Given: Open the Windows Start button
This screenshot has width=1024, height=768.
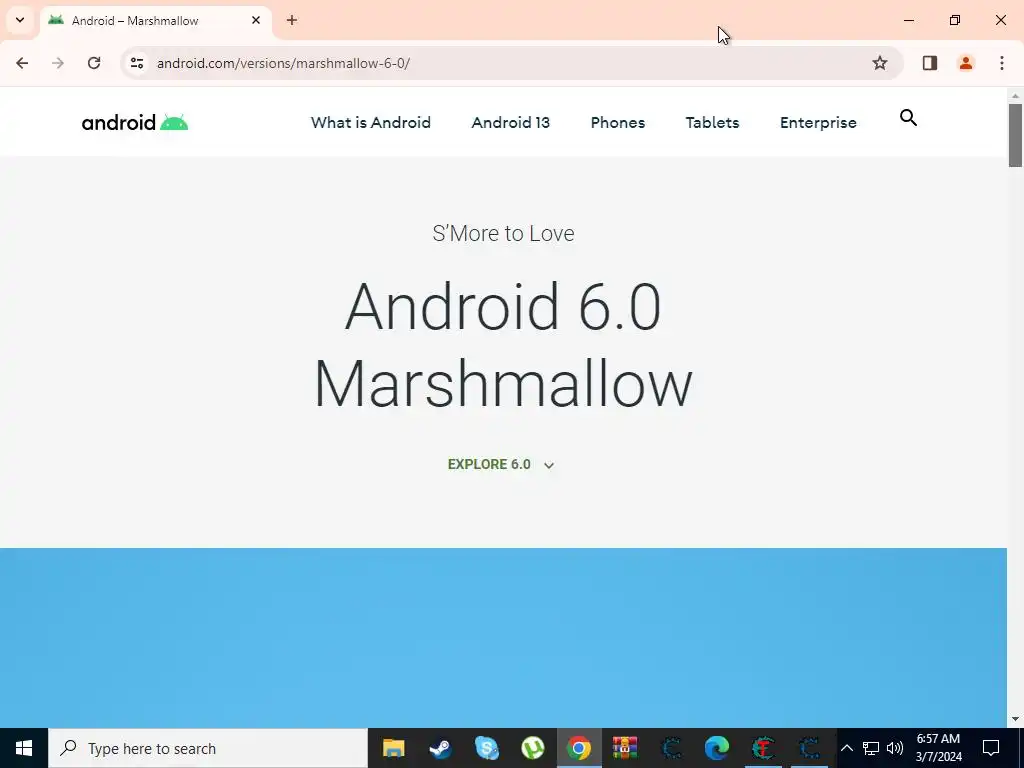Looking at the screenshot, I should [24, 748].
